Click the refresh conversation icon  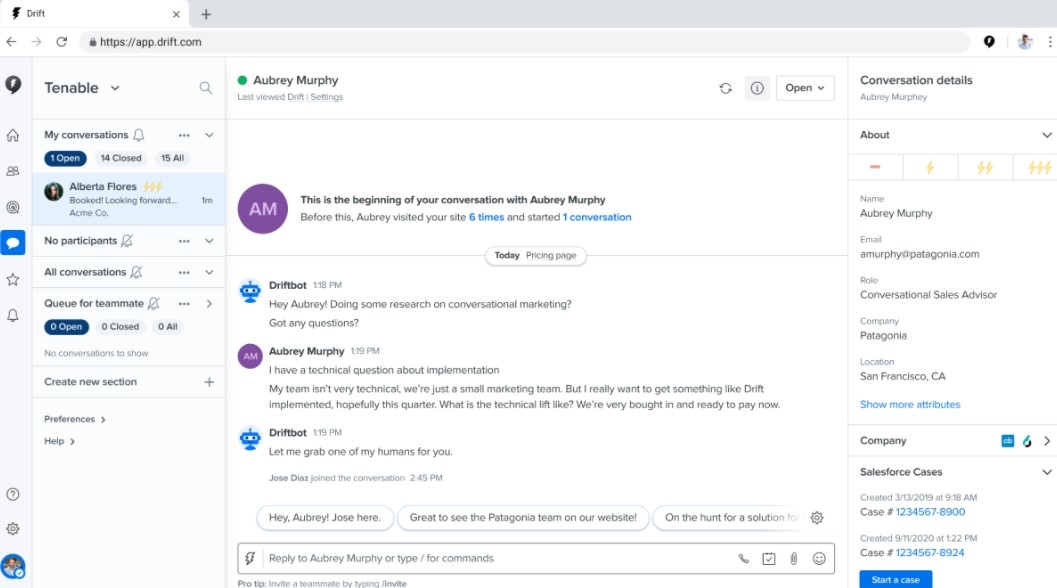tap(725, 88)
